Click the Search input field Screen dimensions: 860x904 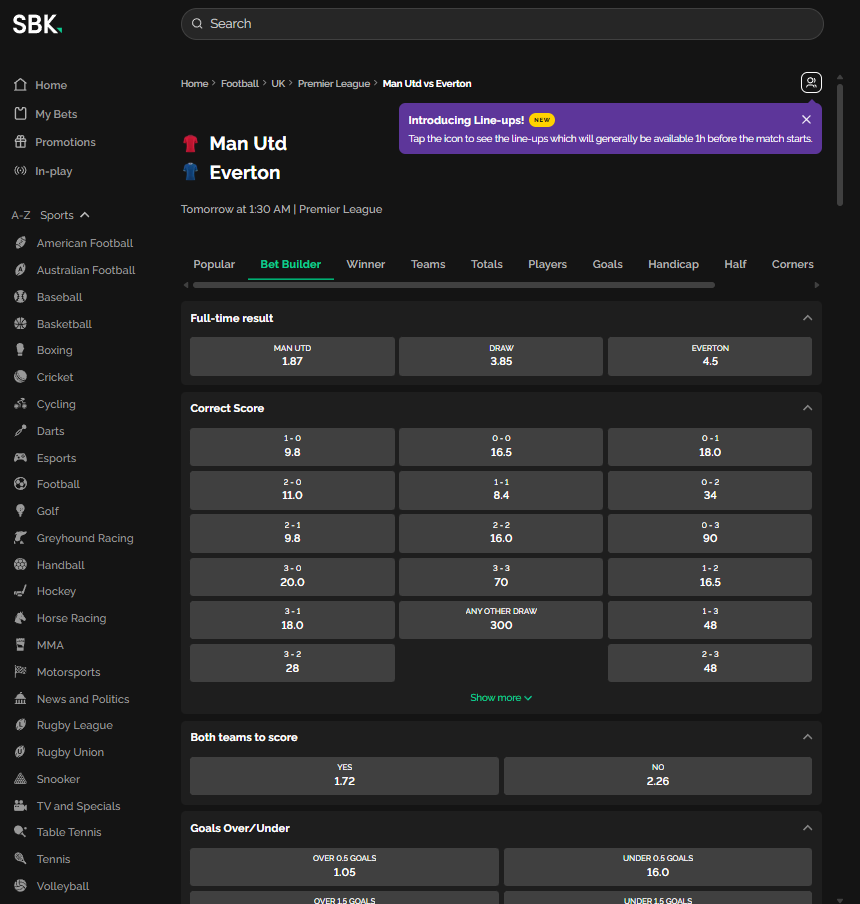pos(502,24)
